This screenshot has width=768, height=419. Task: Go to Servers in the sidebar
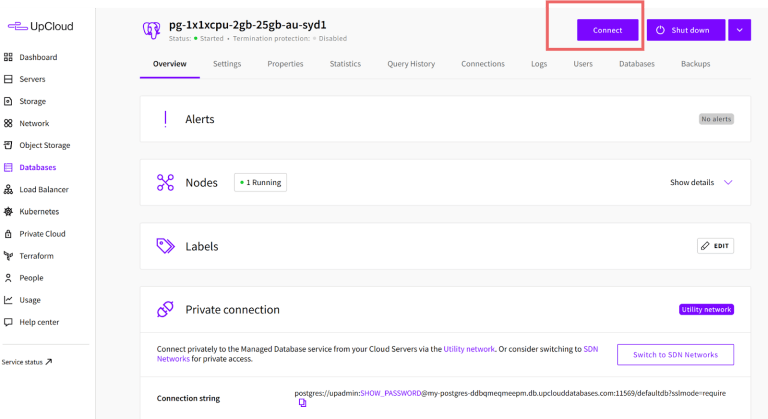click(32, 79)
